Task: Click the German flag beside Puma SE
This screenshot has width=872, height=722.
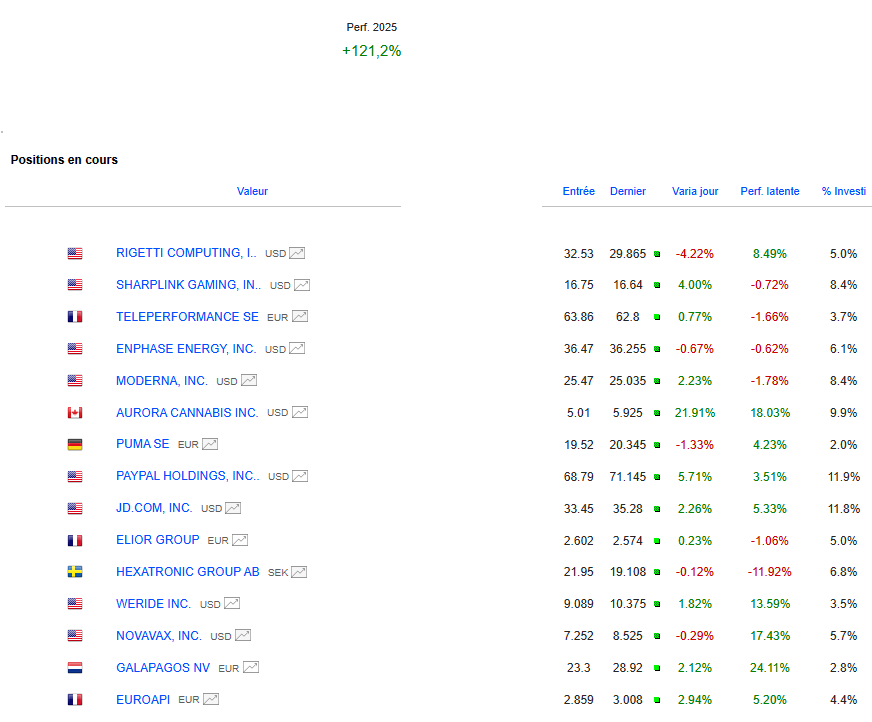Action: point(75,445)
